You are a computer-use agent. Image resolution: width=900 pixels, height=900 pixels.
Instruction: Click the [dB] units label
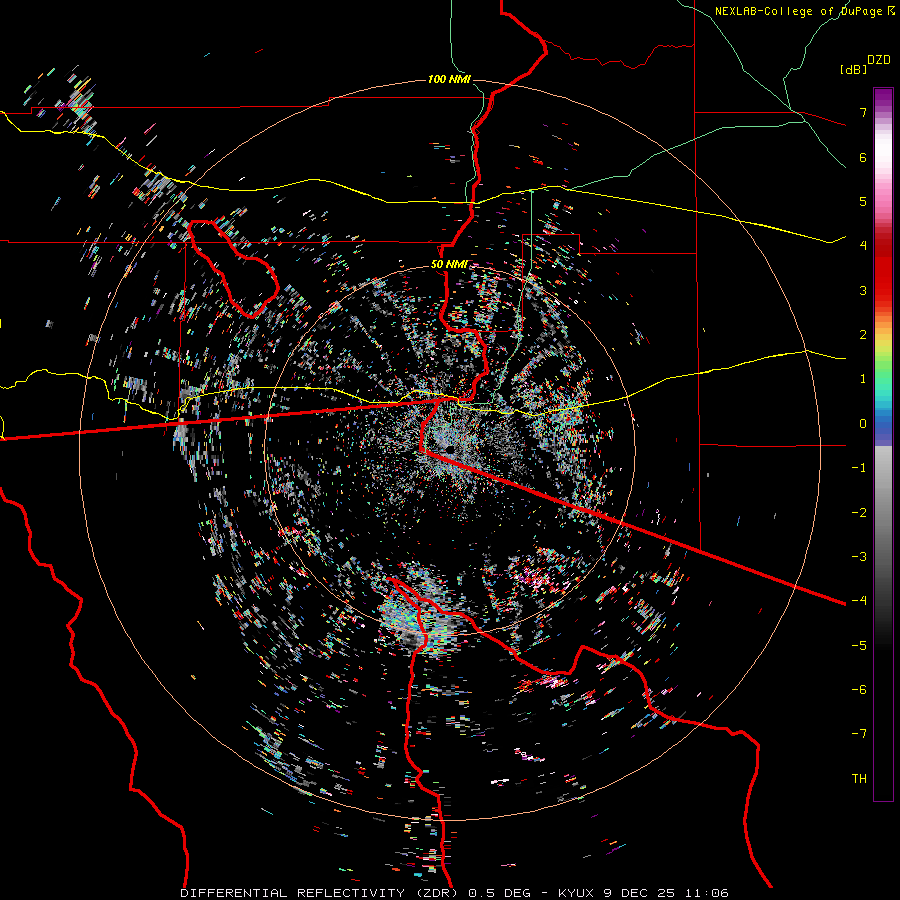pos(853,69)
